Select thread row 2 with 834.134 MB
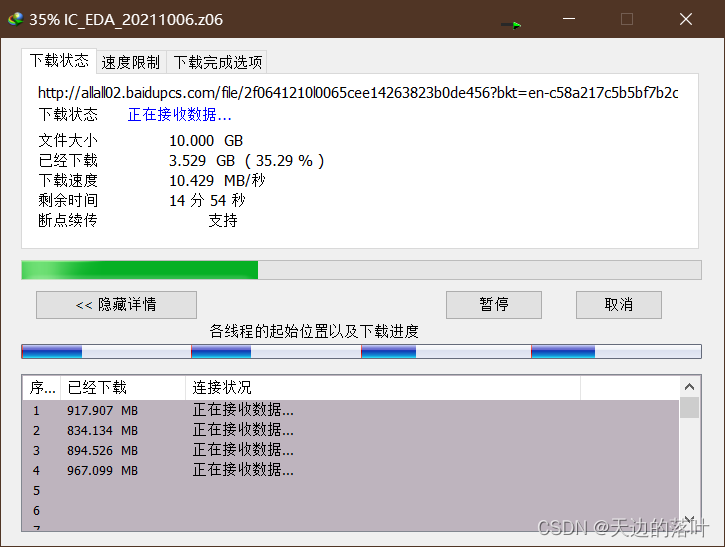 click(350, 430)
